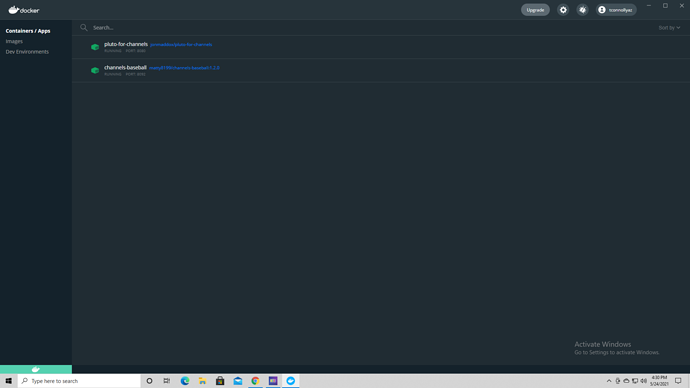
Task: Click Docker engine whale status indicator
Action: tap(36, 369)
